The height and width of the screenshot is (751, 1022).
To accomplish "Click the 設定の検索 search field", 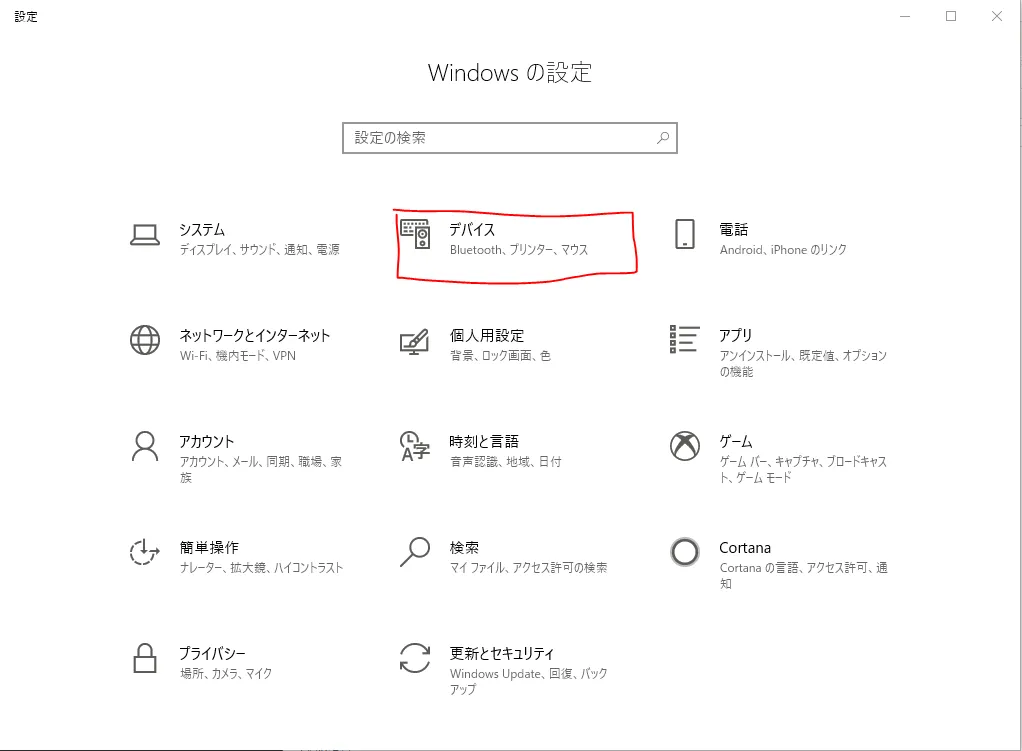I will tap(510, 138).
